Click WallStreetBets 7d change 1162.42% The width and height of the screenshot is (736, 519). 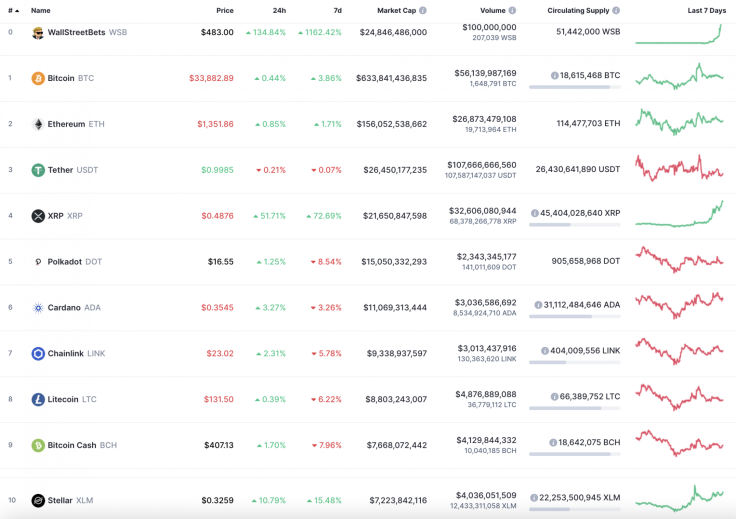click(x=320, y=32)
